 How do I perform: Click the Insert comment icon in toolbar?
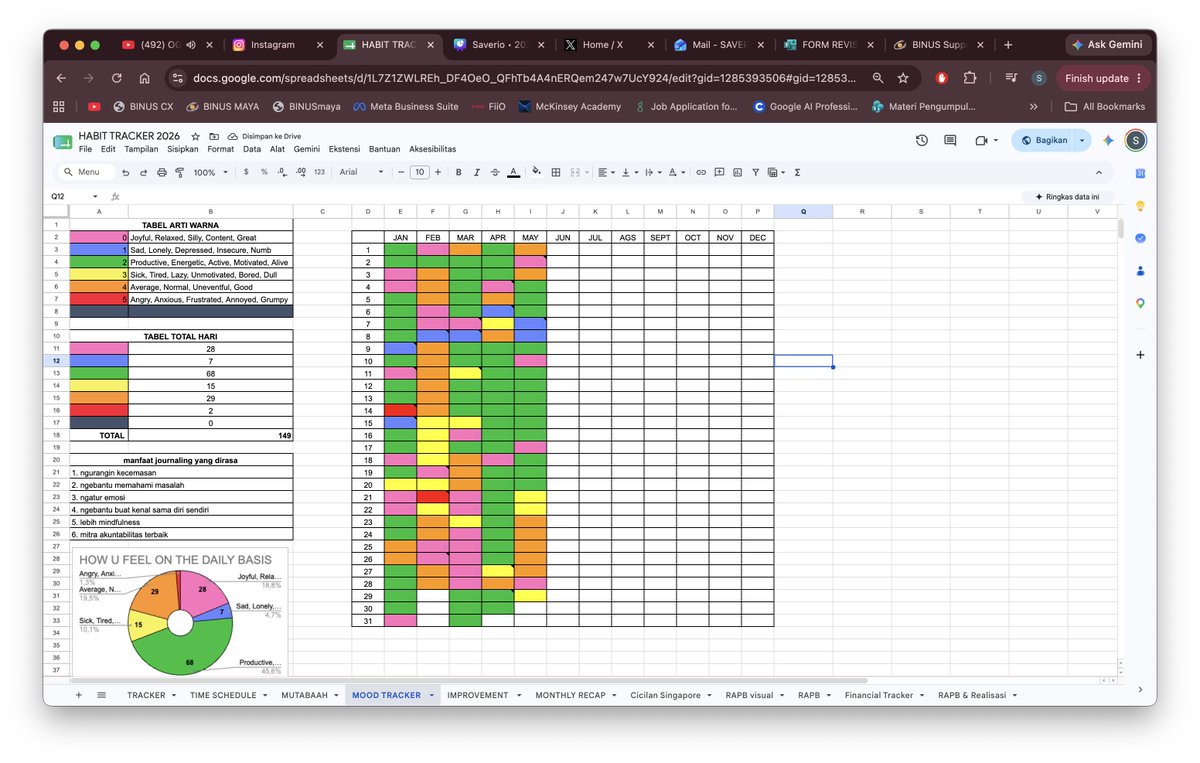[719, 172]
